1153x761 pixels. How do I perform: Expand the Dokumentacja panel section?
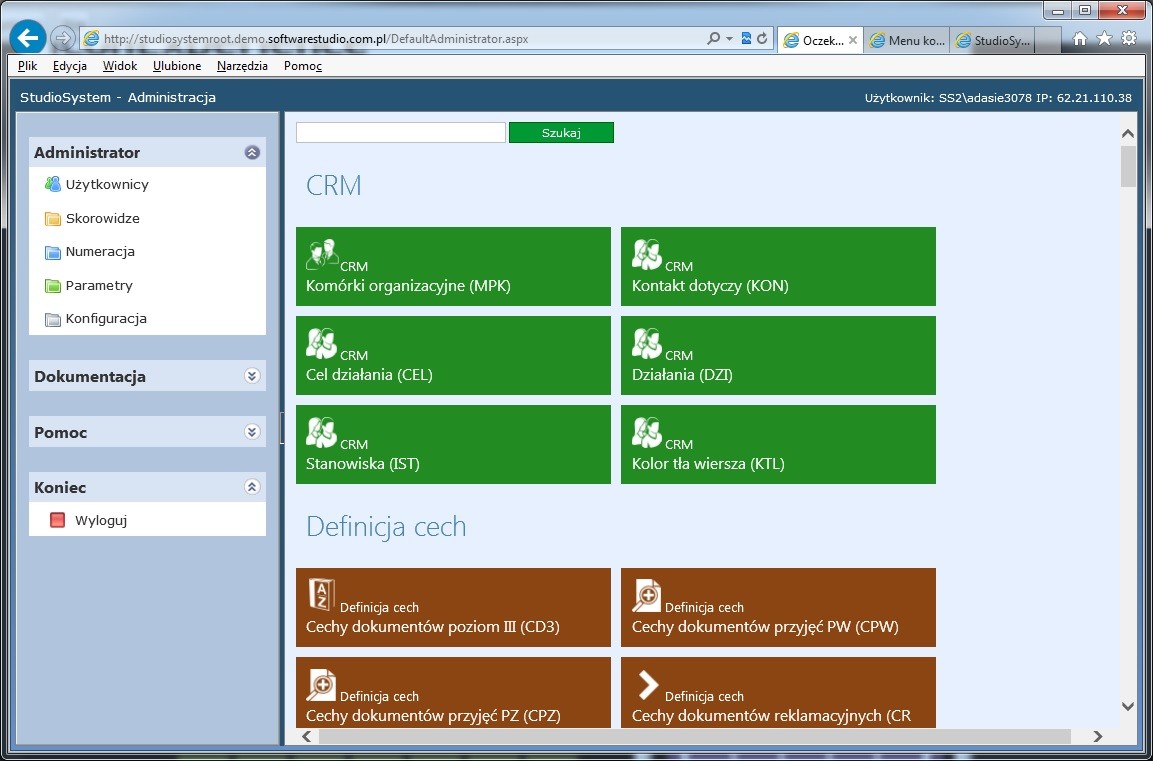point(252,376)
